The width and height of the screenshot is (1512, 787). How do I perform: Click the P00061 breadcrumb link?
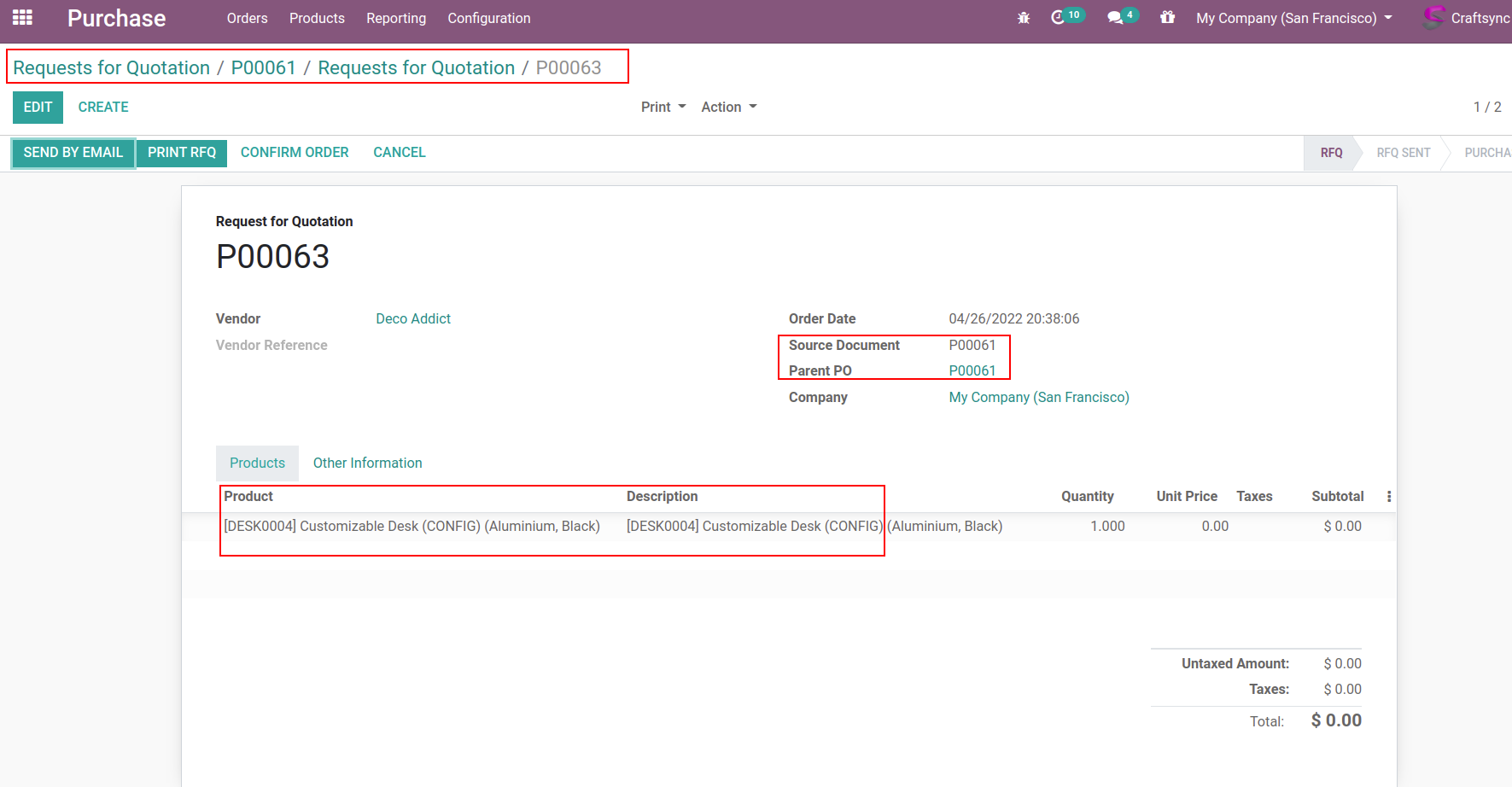[x=263, y=67]
